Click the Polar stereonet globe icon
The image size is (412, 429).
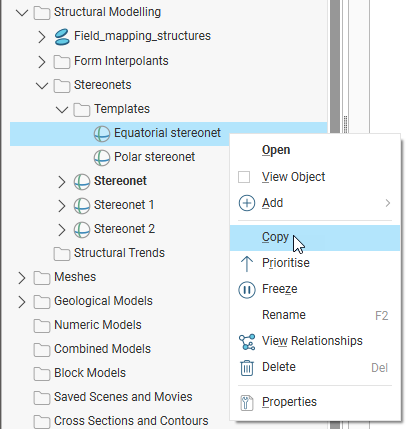(102, 157)
